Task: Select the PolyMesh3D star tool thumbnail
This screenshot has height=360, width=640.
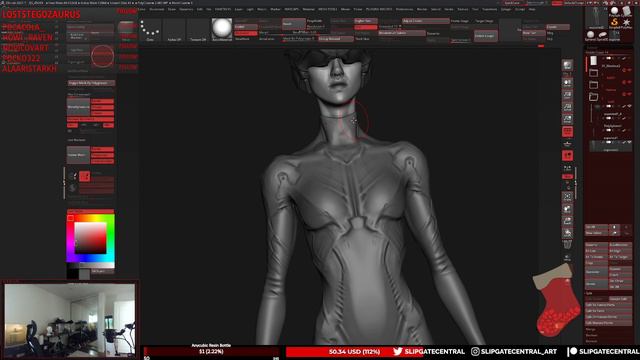Action: [x=626, y=22]
